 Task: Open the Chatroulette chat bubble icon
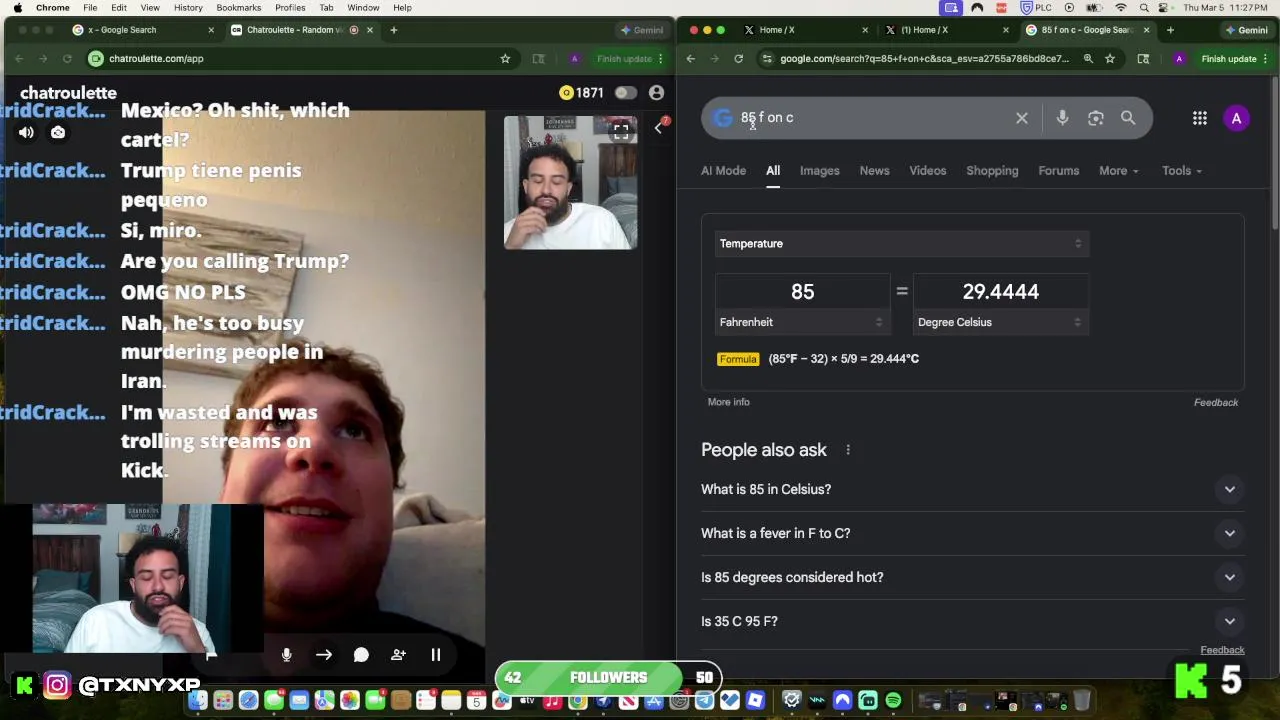tap(361, 655)
